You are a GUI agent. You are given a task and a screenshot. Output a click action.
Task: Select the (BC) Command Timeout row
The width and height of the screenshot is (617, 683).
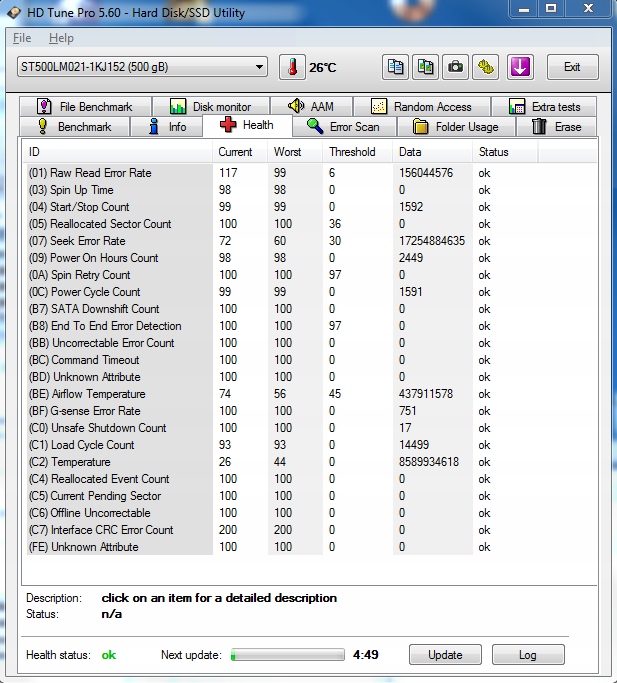pyautogui.click(x=282, y=360)
